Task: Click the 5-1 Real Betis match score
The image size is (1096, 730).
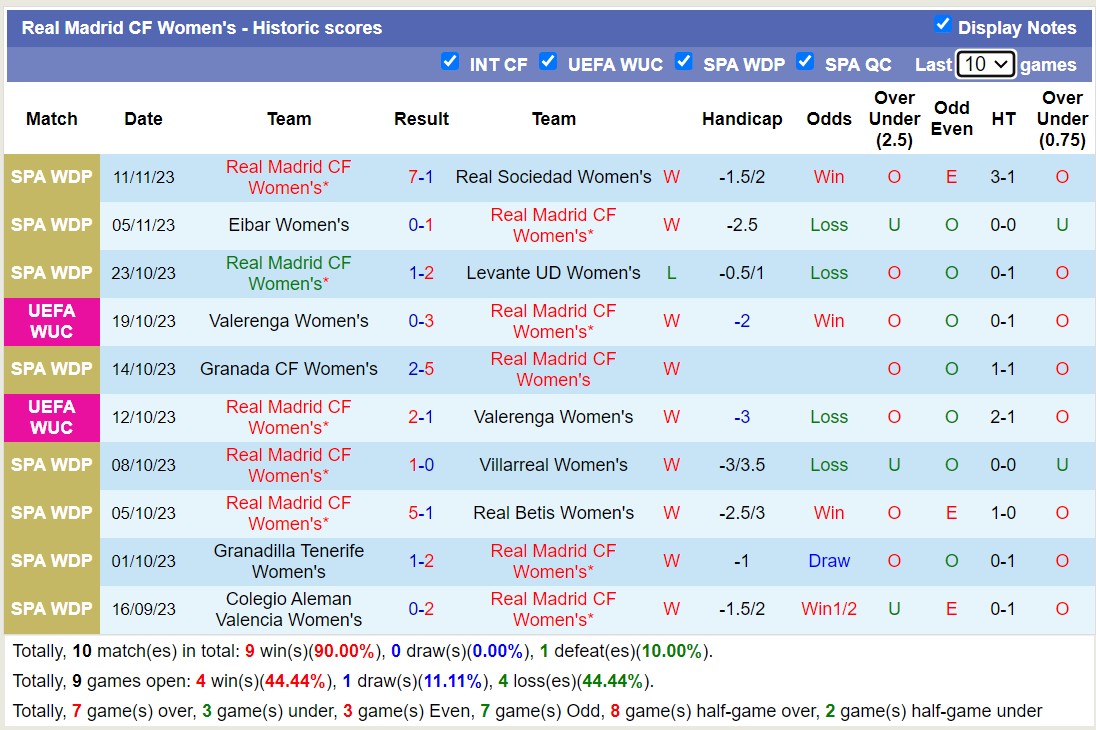Action: [421, 513]
